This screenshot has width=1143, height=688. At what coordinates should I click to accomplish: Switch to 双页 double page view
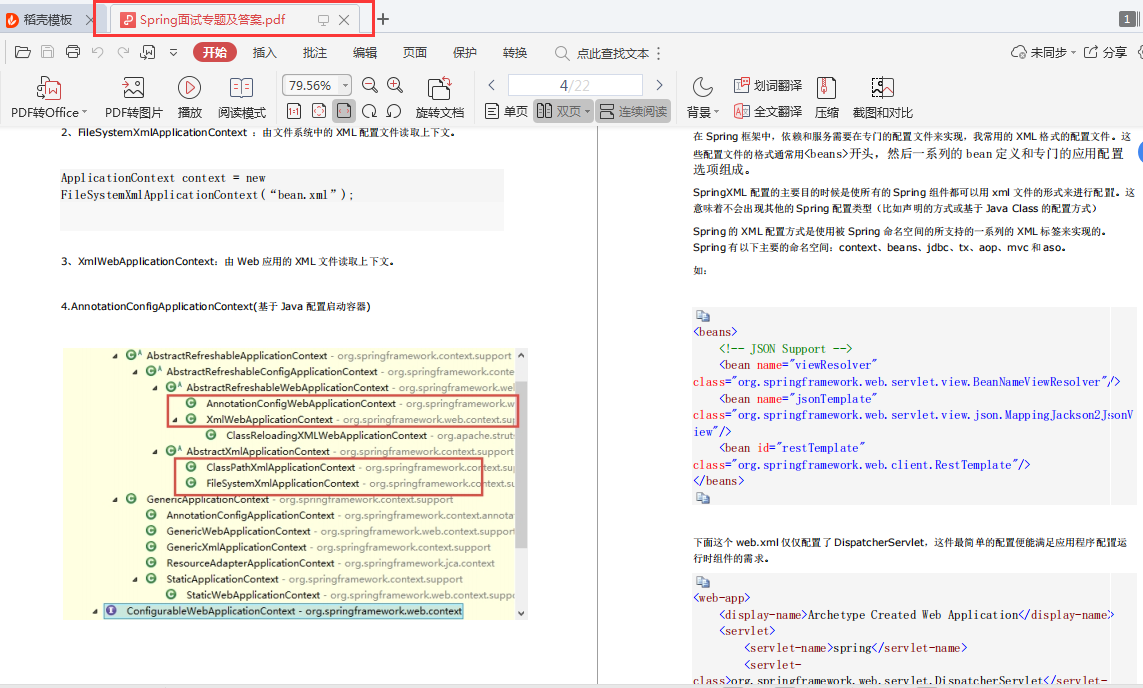559,112
